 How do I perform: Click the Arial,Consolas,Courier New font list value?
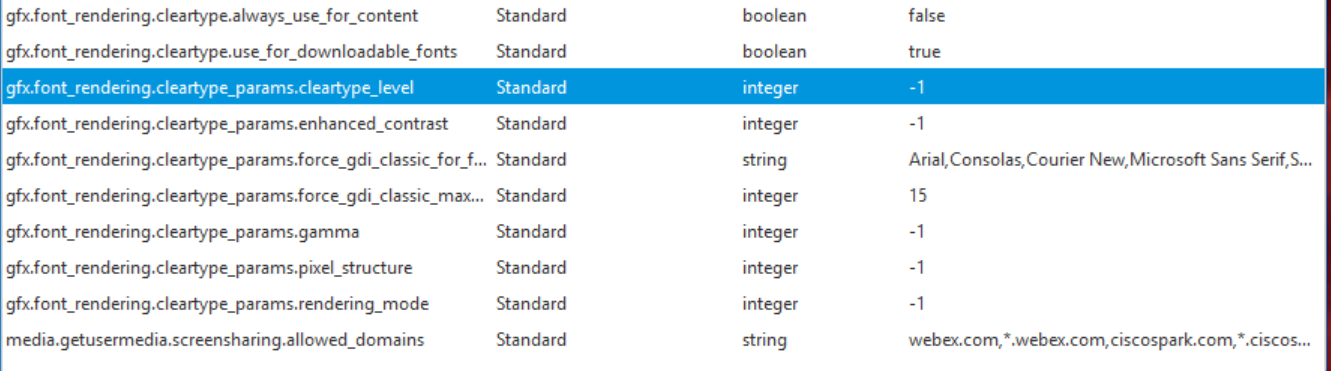(1109, 160)
